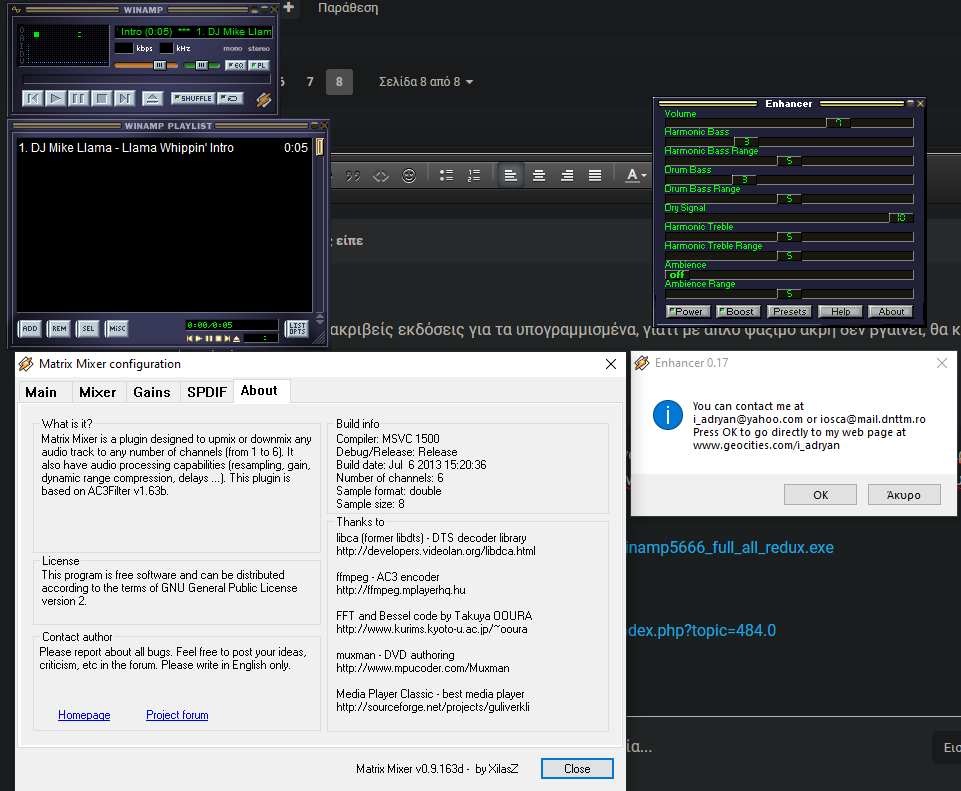Click the Winamp volume slider handle
The height and width of the screenshot is (791, 961).
click(x=159, y=65)
